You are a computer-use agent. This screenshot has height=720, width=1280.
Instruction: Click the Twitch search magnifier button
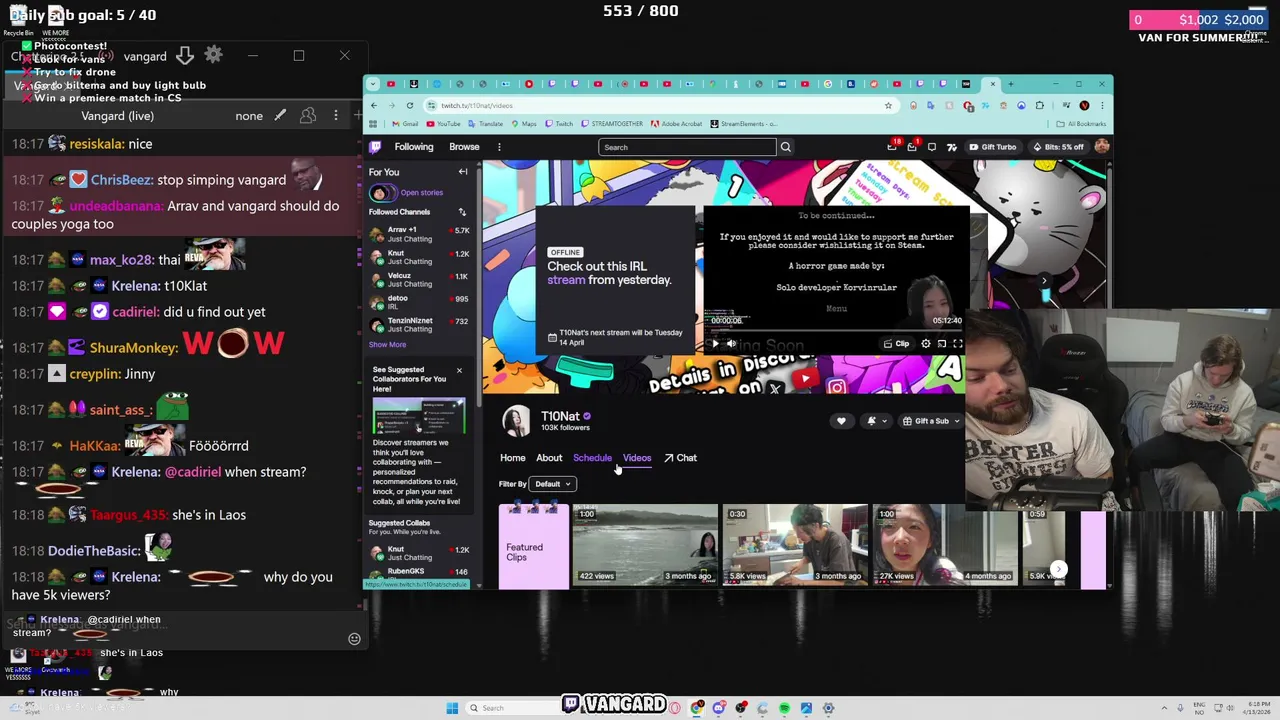785,147
